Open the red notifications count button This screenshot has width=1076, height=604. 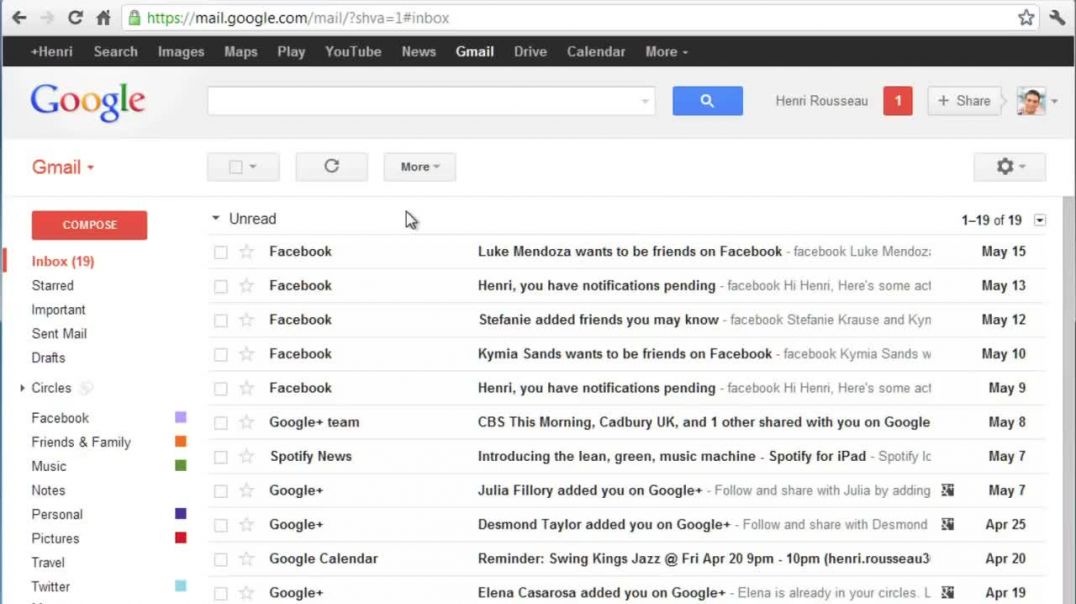(898, 101)
